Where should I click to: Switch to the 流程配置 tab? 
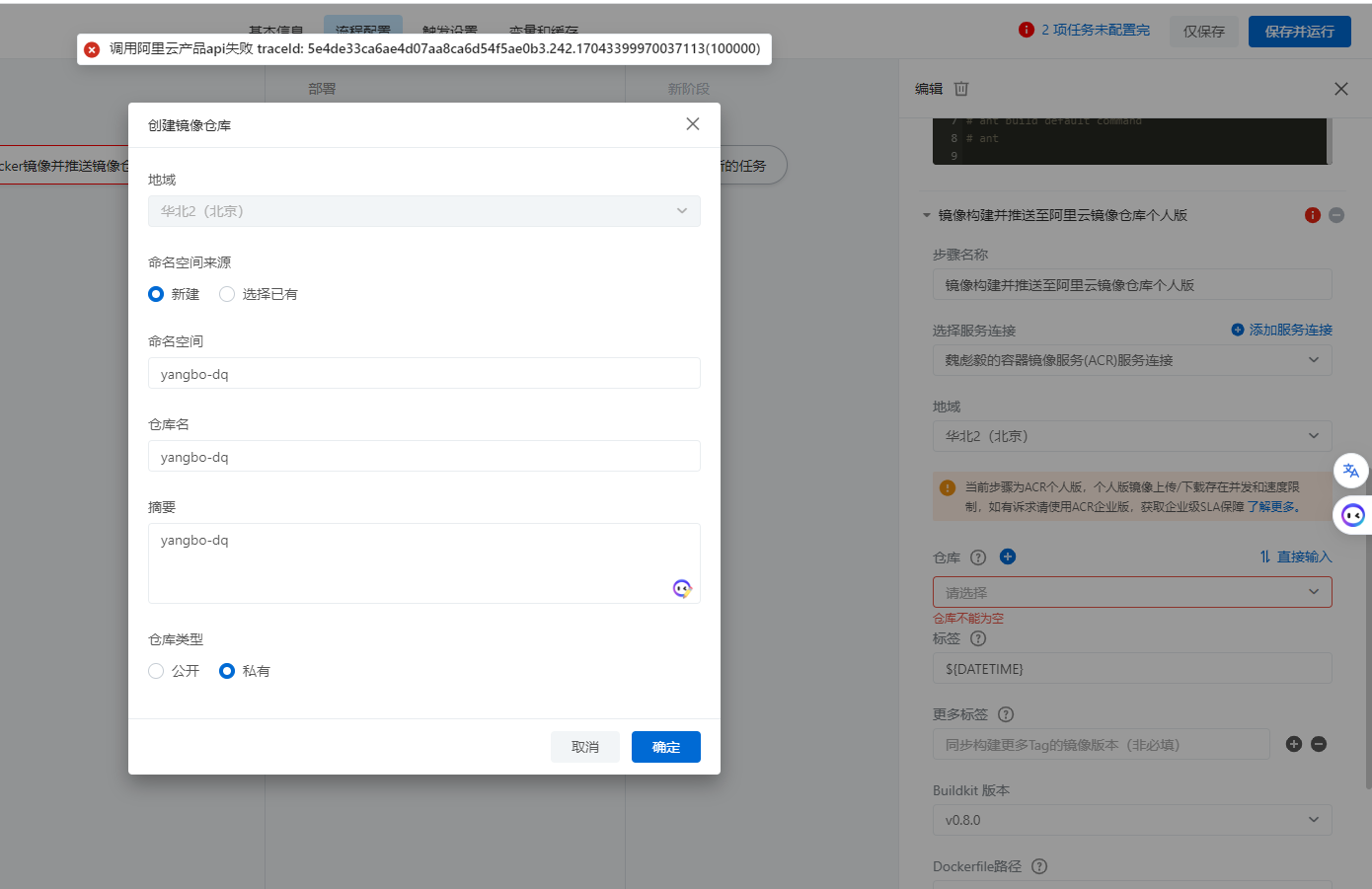(363, 31)
